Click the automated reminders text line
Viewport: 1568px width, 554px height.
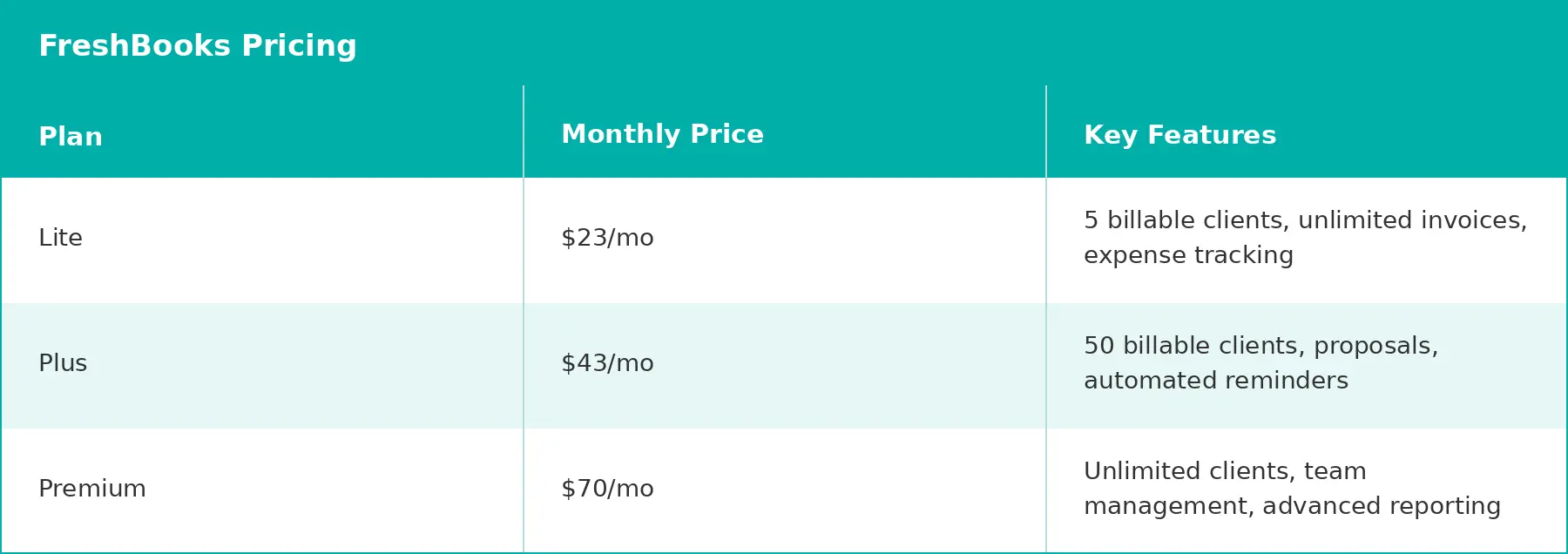point(1216,381)
